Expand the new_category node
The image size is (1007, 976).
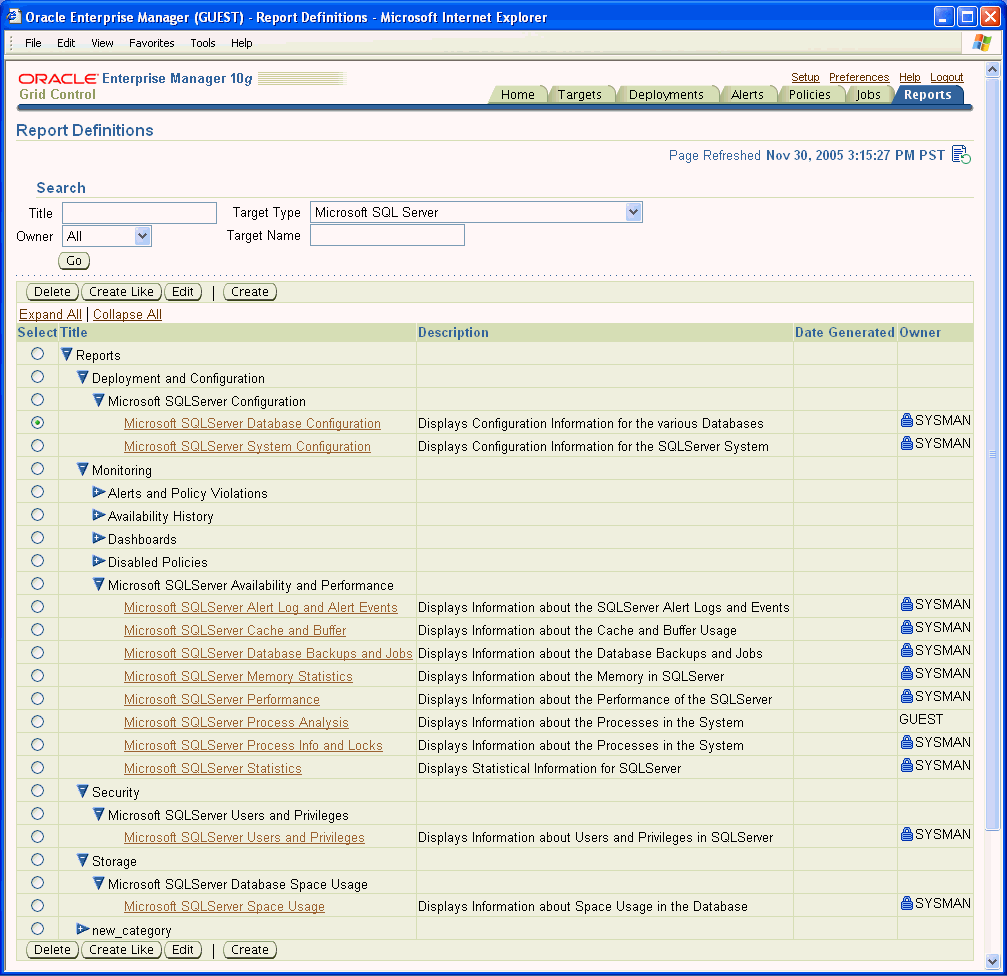[83, 928]
